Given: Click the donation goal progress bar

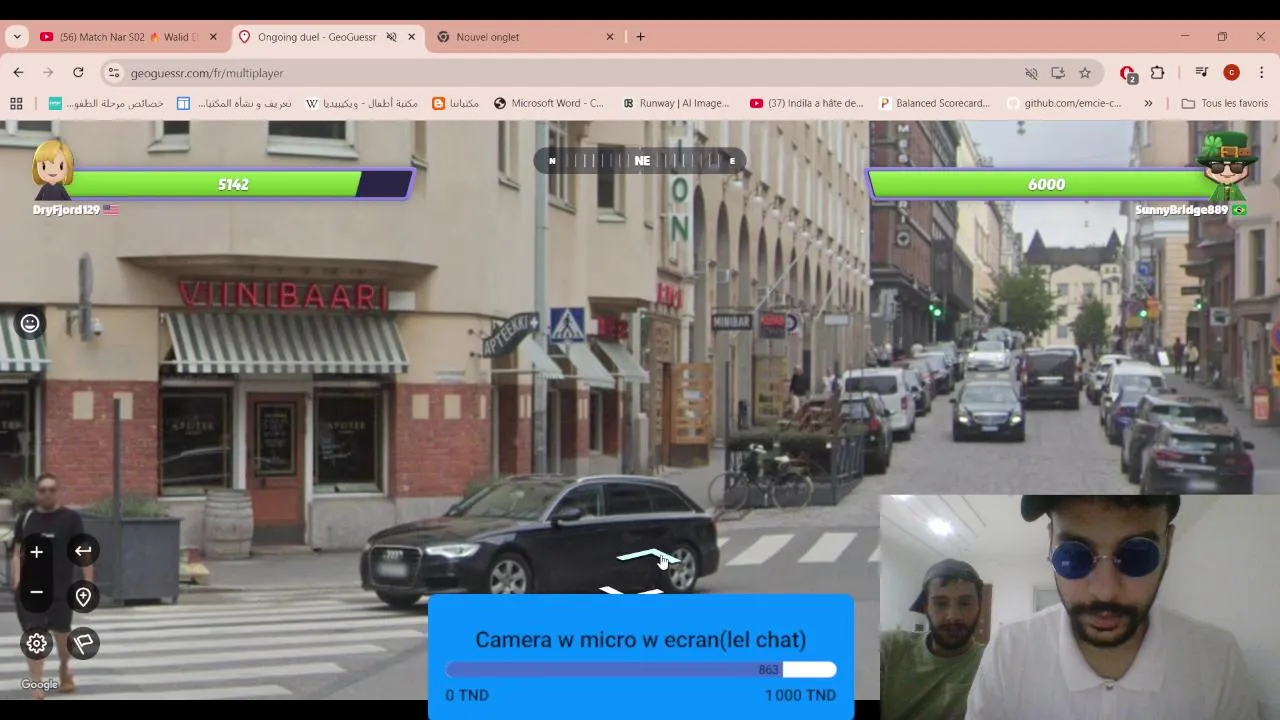Looking at the screenshot, I should point(640,670).
